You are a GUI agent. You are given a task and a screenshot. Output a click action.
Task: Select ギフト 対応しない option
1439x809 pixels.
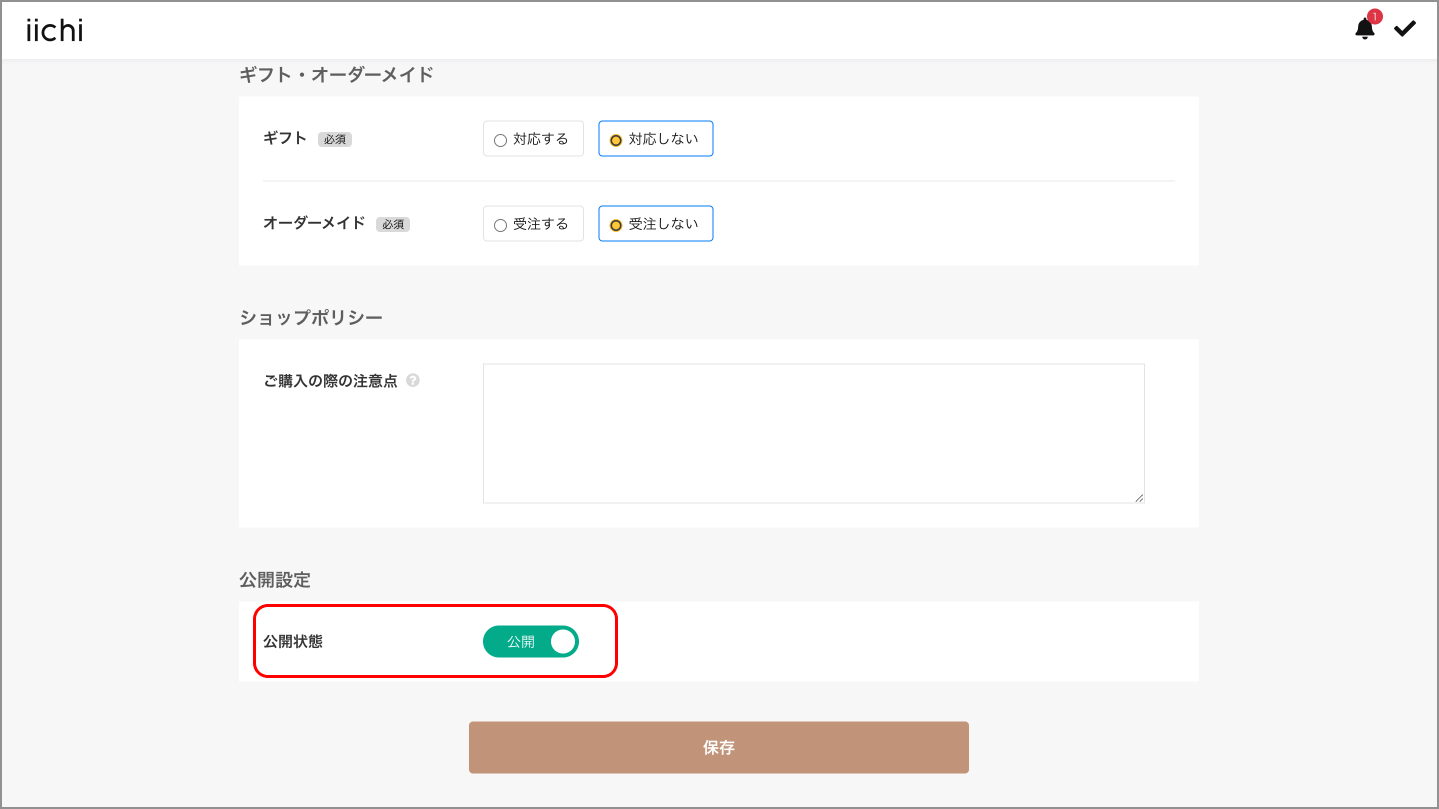click(656, 139)
